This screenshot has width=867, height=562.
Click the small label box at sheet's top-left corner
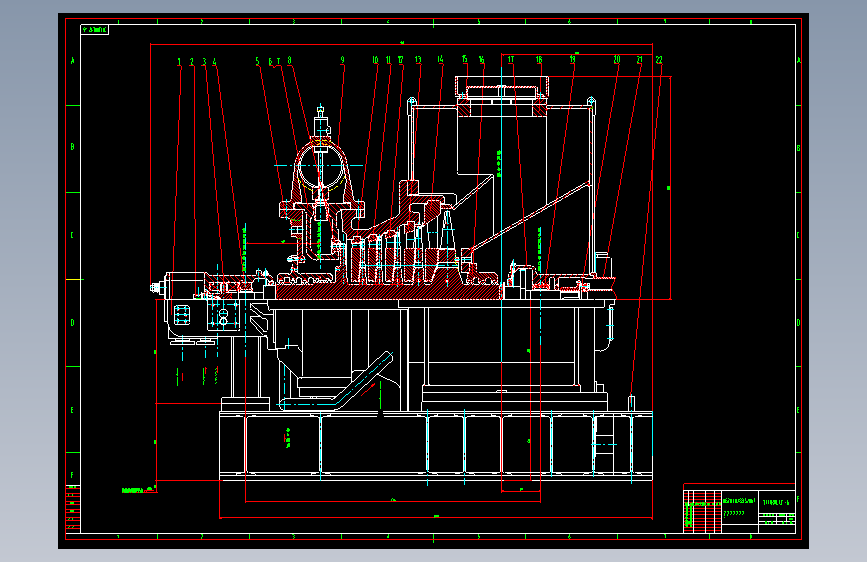(x=95, y=30)
